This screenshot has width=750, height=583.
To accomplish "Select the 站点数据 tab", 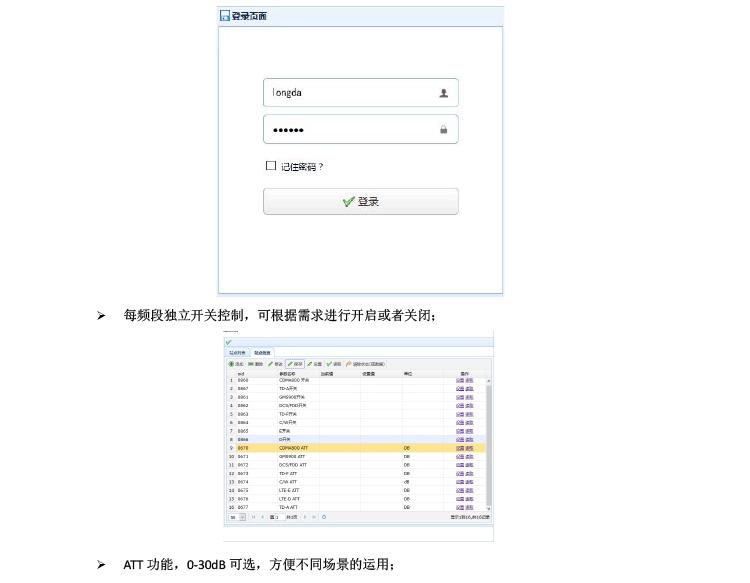I will pyautogui.click(x=261, y=352).
